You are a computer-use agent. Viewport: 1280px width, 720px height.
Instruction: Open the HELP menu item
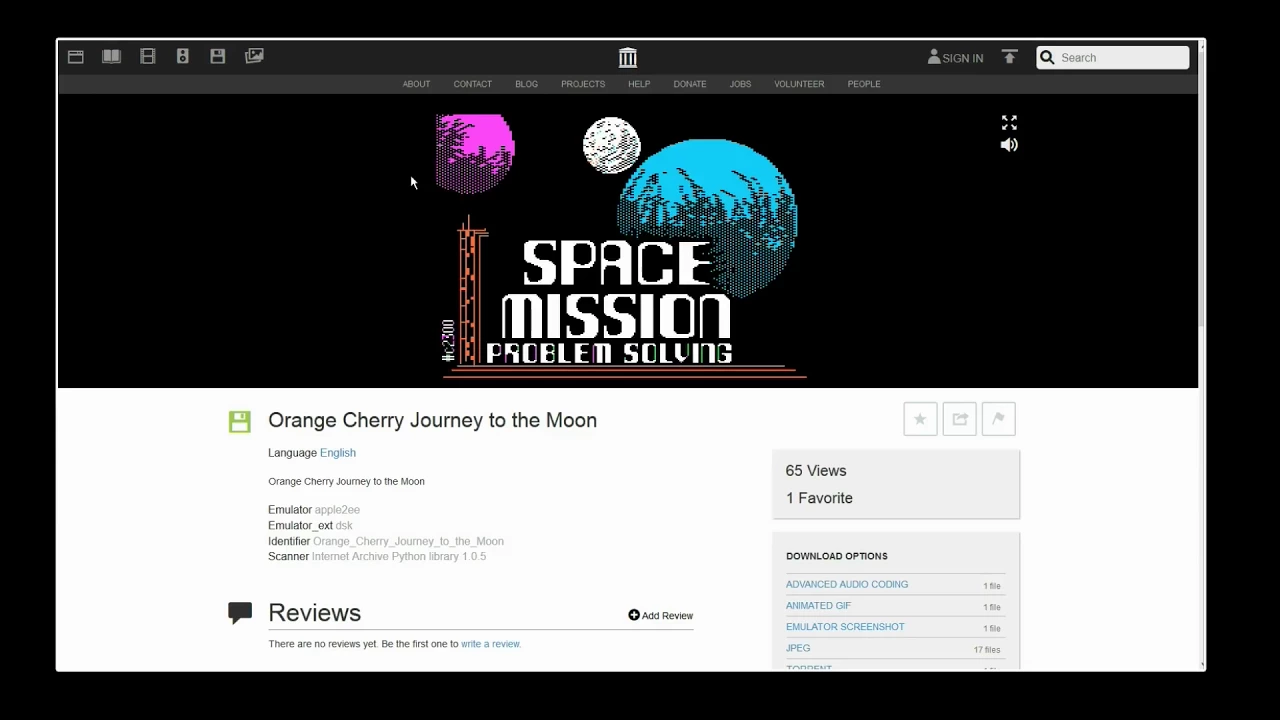pyautogui.click(x=639, y=84)
